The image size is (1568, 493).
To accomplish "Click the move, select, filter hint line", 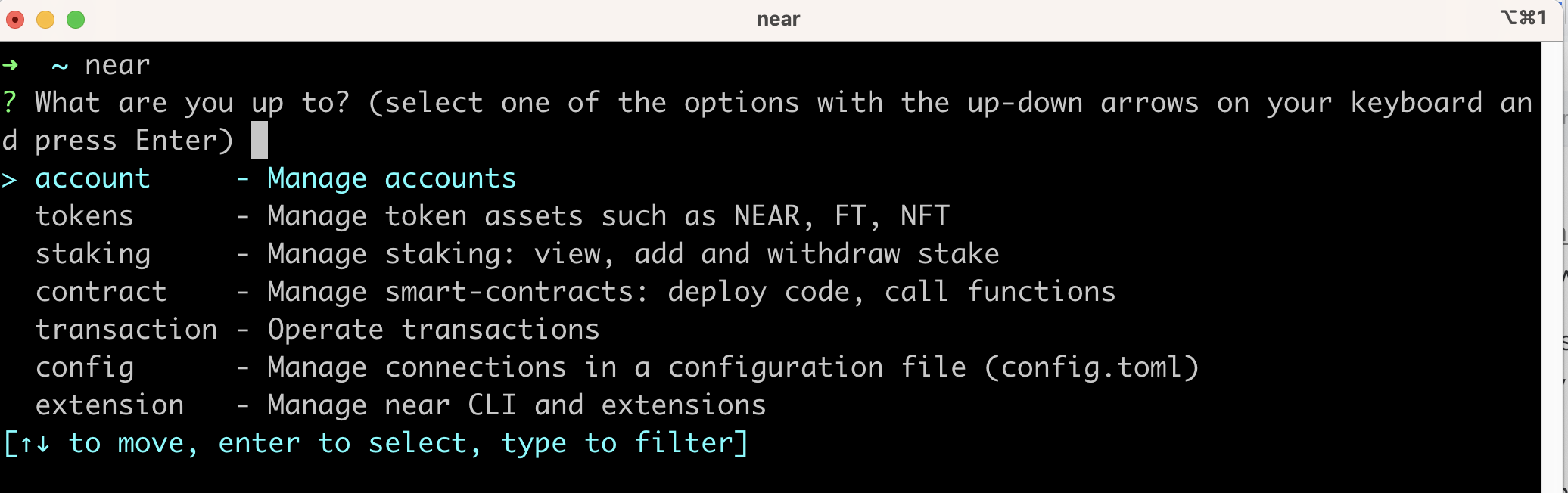I will (x=376, y=444).
